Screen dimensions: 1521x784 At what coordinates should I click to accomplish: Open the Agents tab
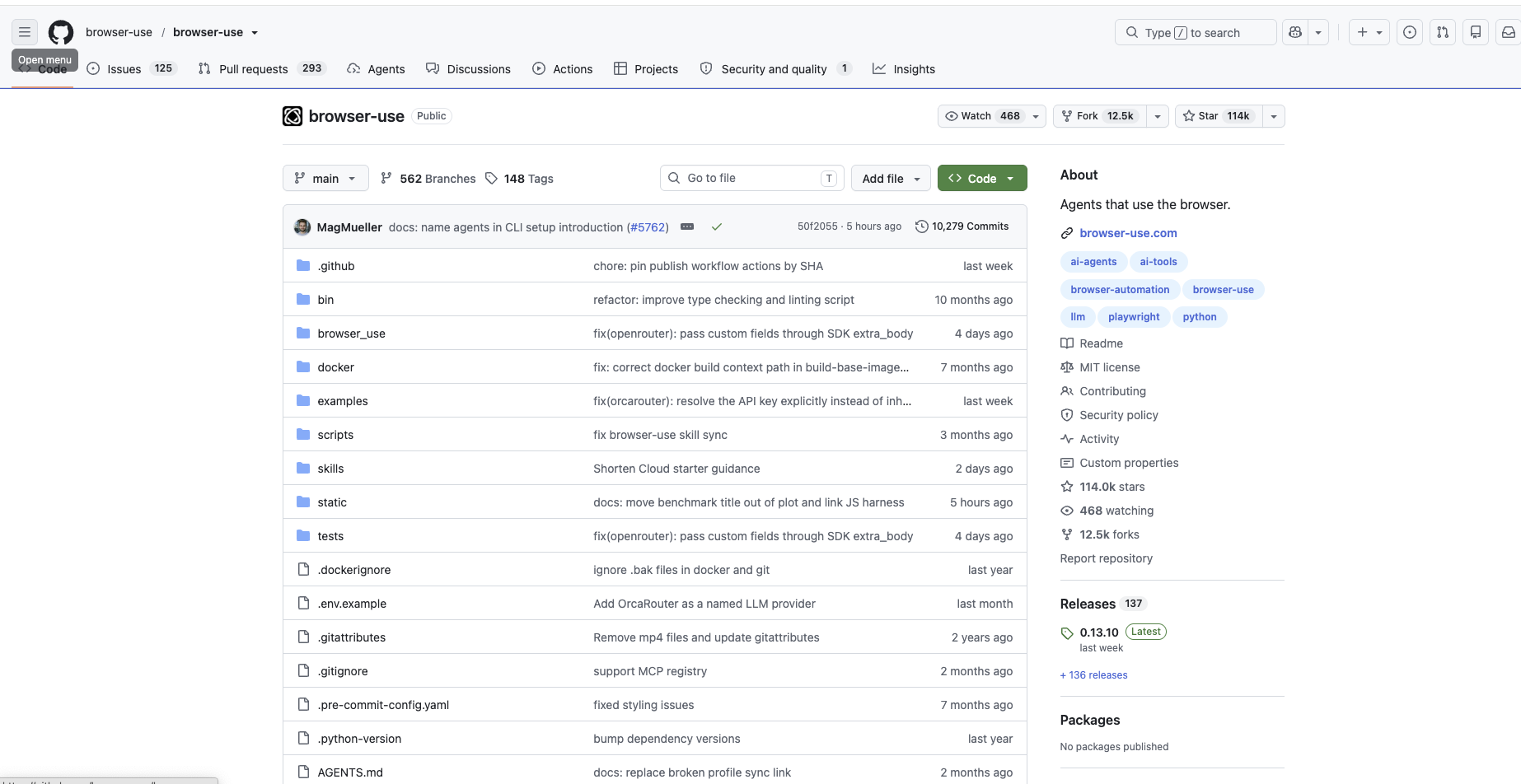pos(377,69)
